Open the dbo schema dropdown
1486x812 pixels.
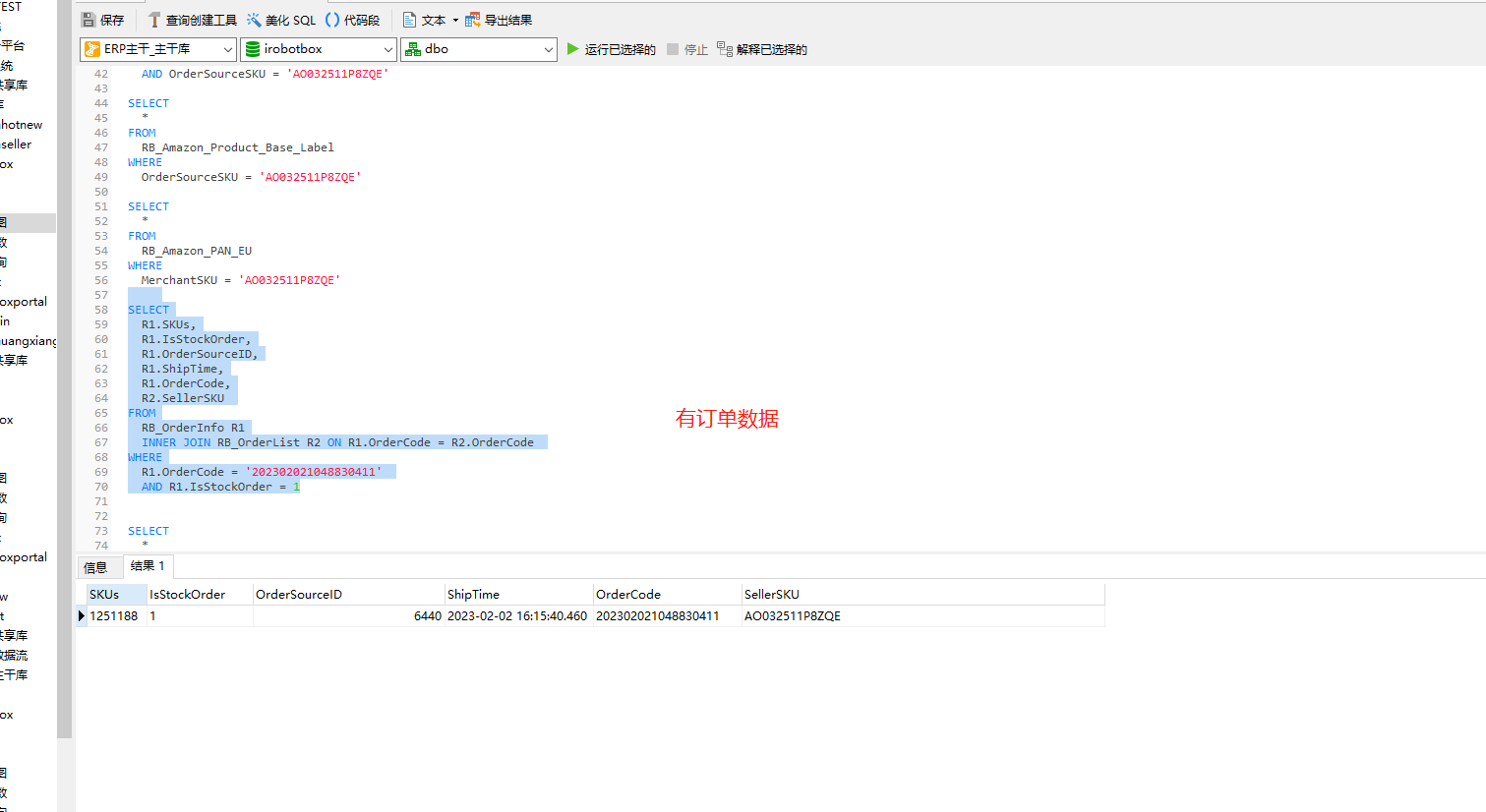pyautogui.click(x=479, y=49)
